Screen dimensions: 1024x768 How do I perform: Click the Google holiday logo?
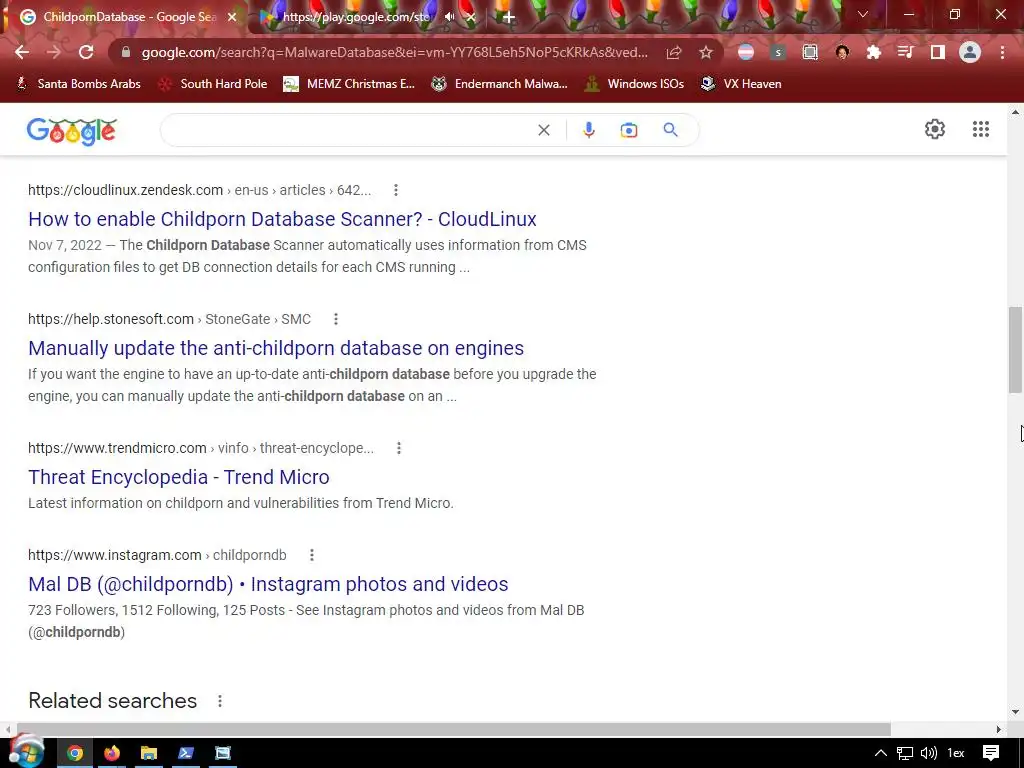pos(72,131)
